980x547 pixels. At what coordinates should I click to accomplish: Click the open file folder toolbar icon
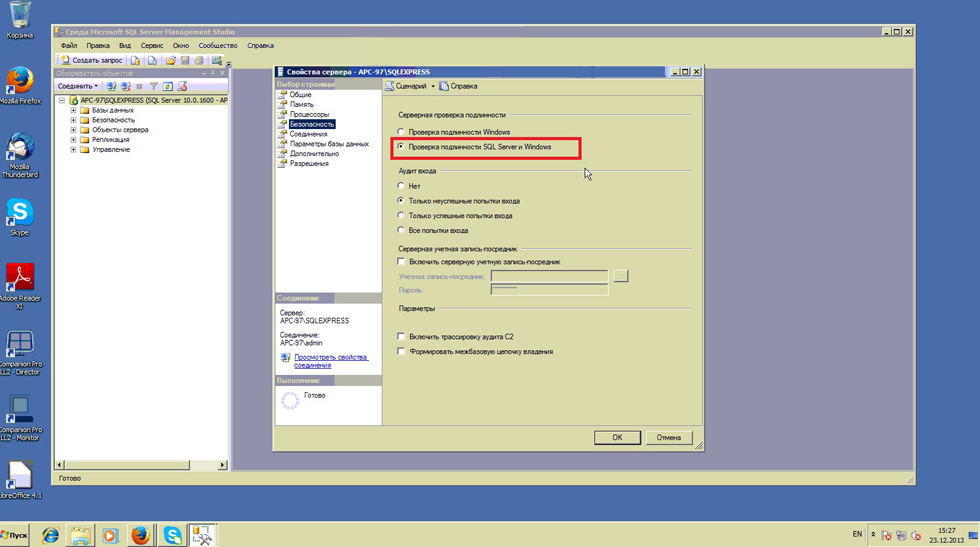(x=171, y=60)
